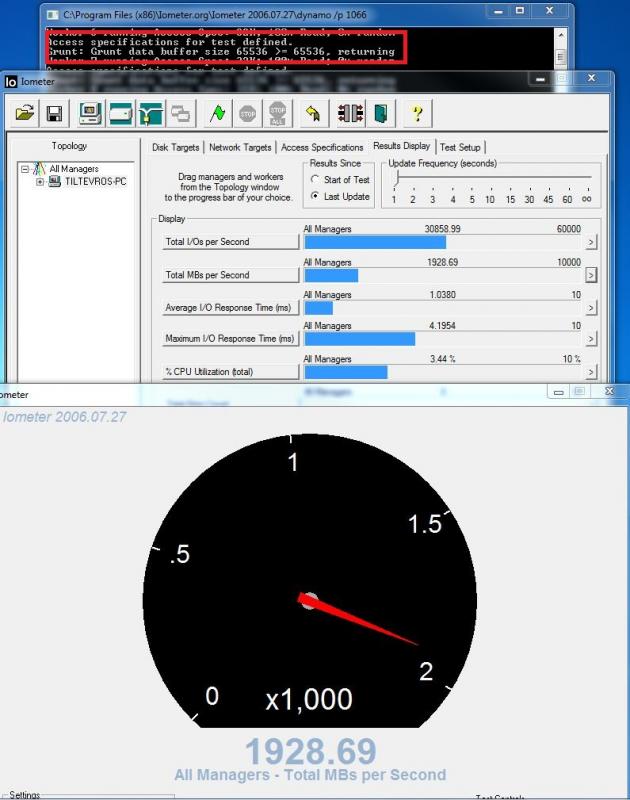Click the Average I/O Response Time (ms) button

point(230,308)
